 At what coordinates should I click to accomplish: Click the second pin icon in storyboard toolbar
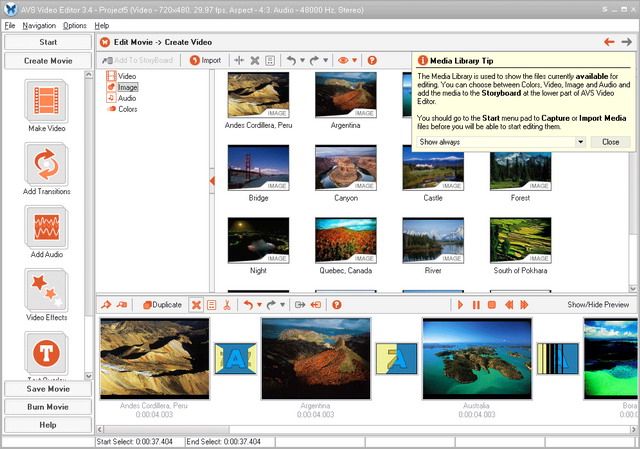[122, 305]
